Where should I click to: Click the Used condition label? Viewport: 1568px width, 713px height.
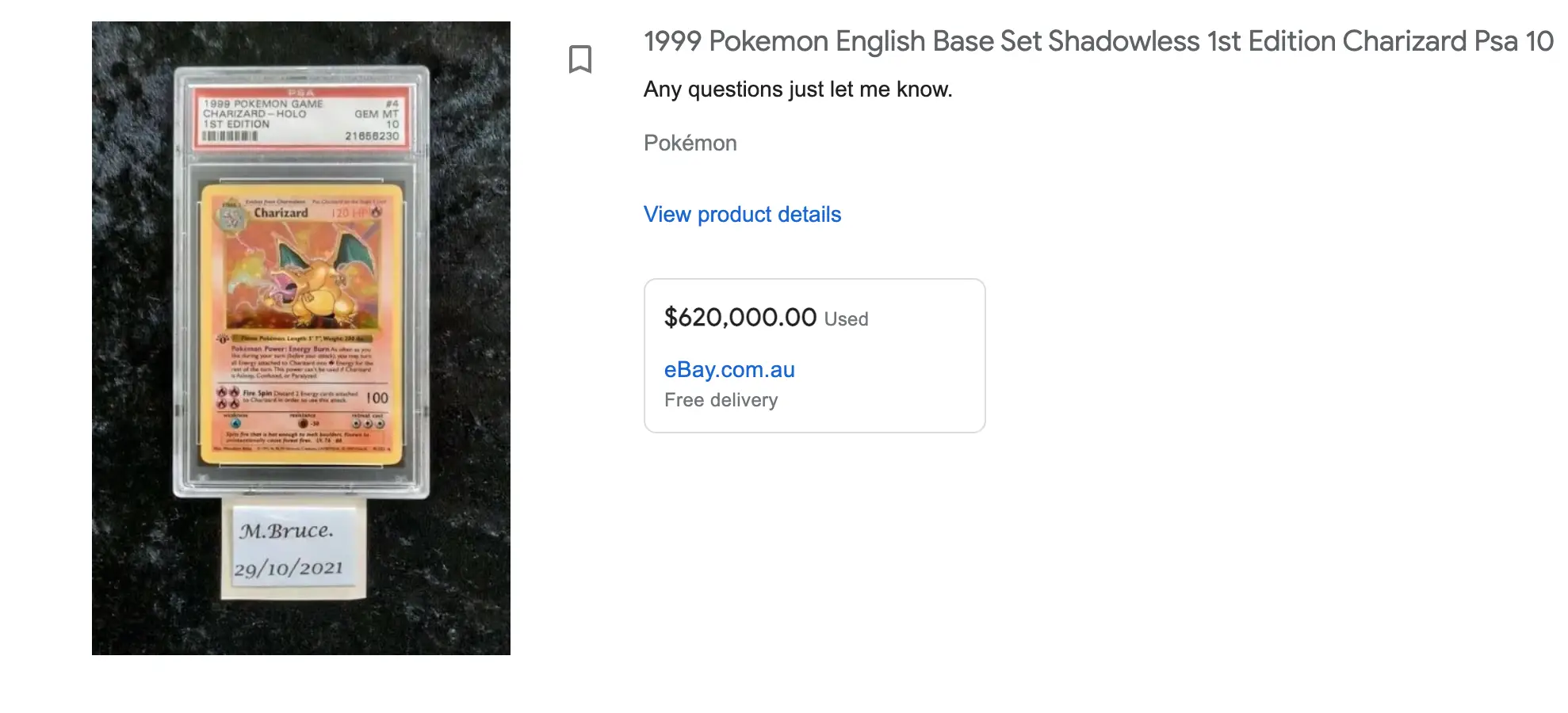coord(846,319)
